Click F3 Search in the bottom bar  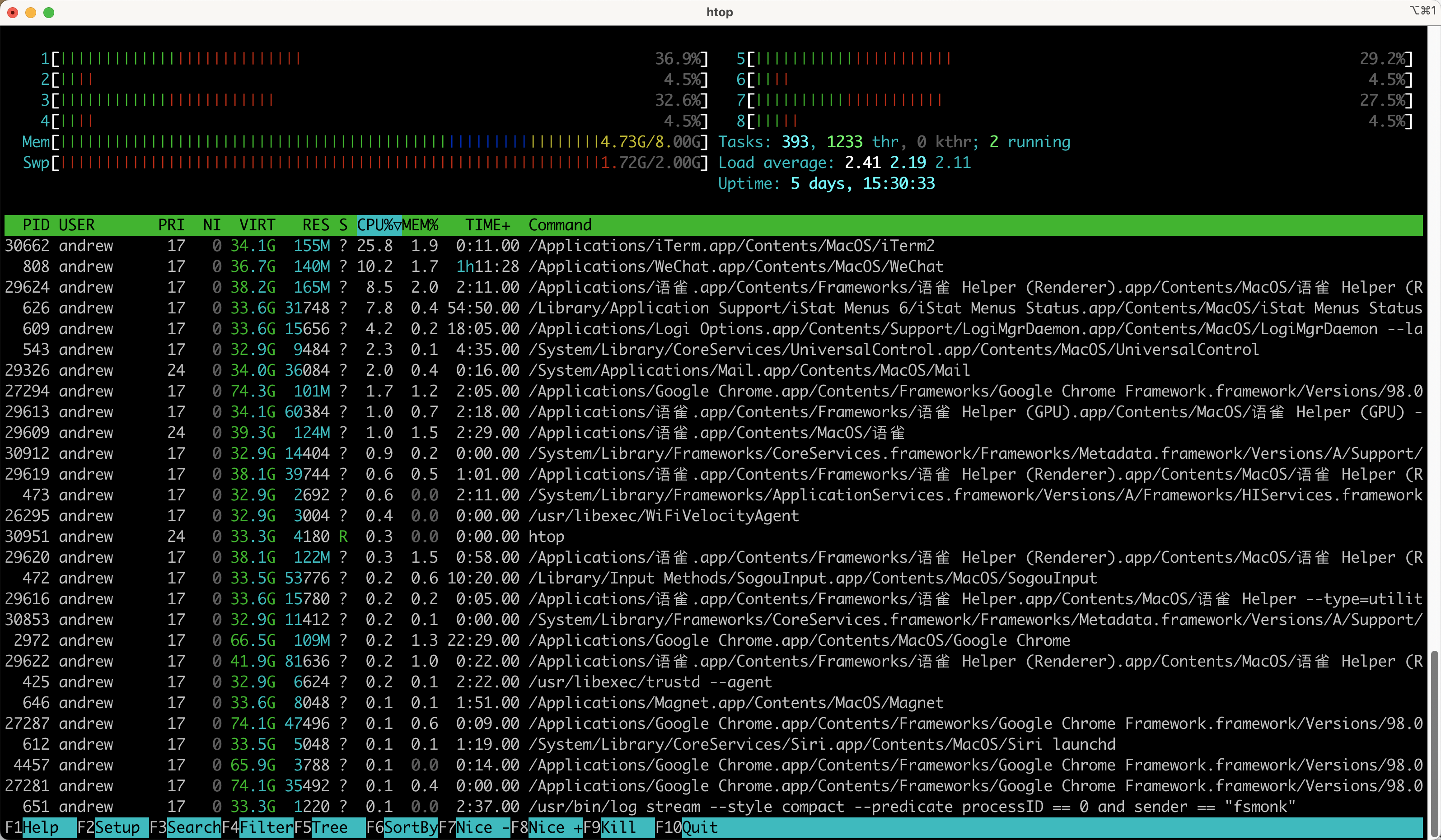[193, 827]
